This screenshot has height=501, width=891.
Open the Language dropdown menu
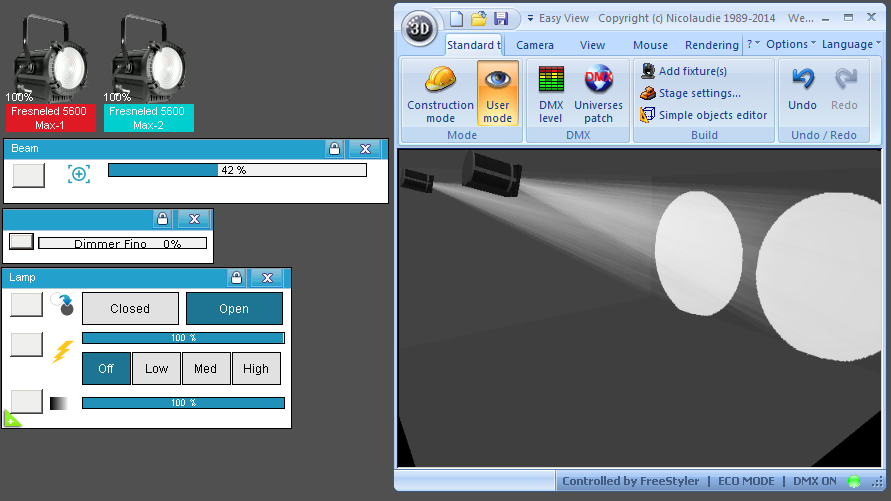pos(851,44)
